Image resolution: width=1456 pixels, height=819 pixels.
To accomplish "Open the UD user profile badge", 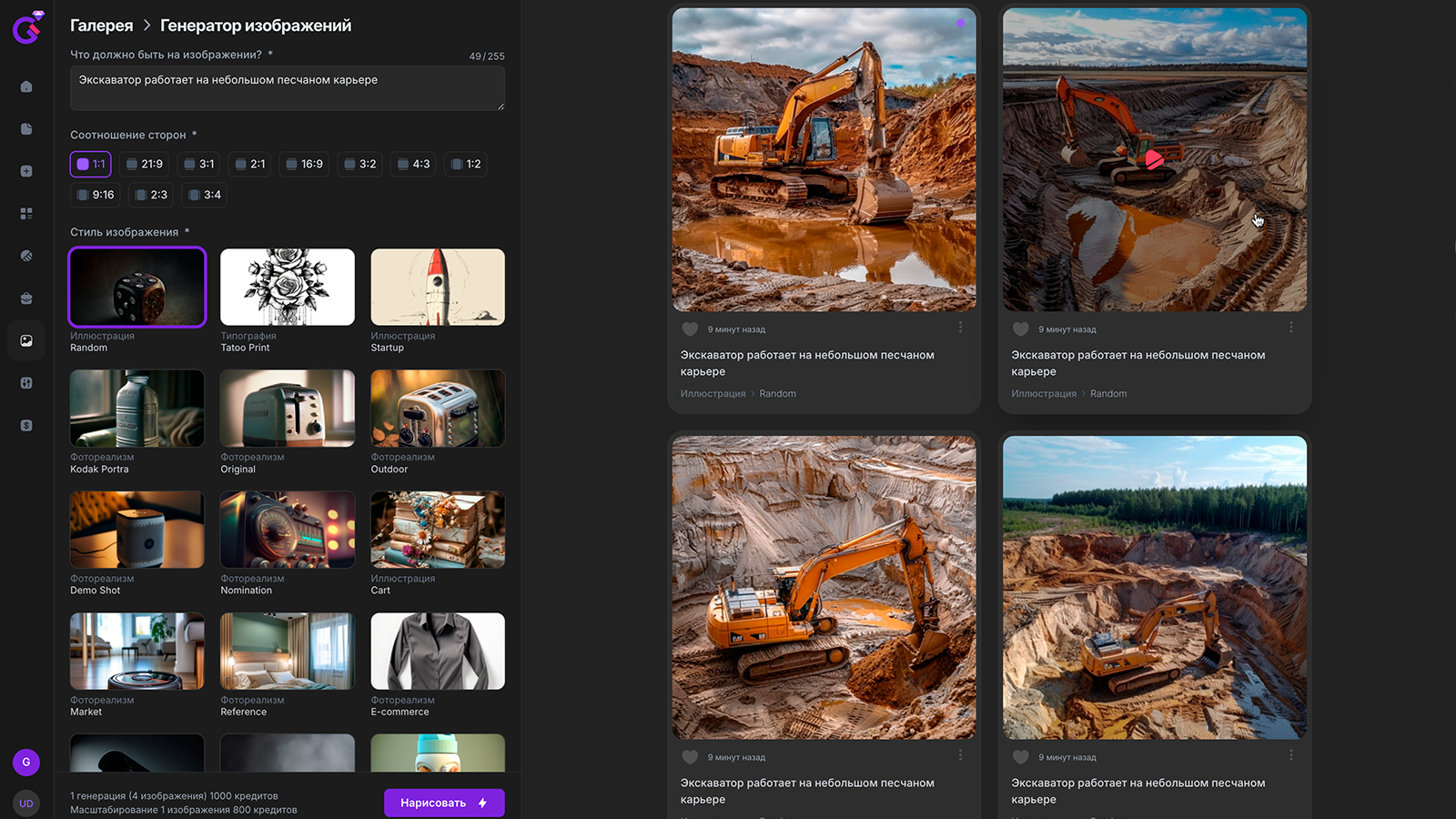I will [x=26, y=804].
